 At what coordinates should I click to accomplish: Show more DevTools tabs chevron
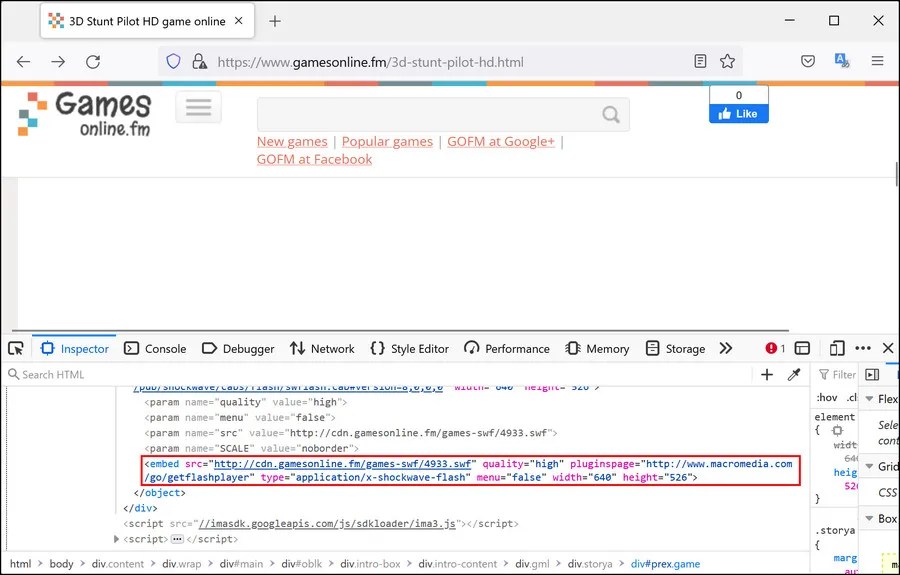[x=726, y=348]
